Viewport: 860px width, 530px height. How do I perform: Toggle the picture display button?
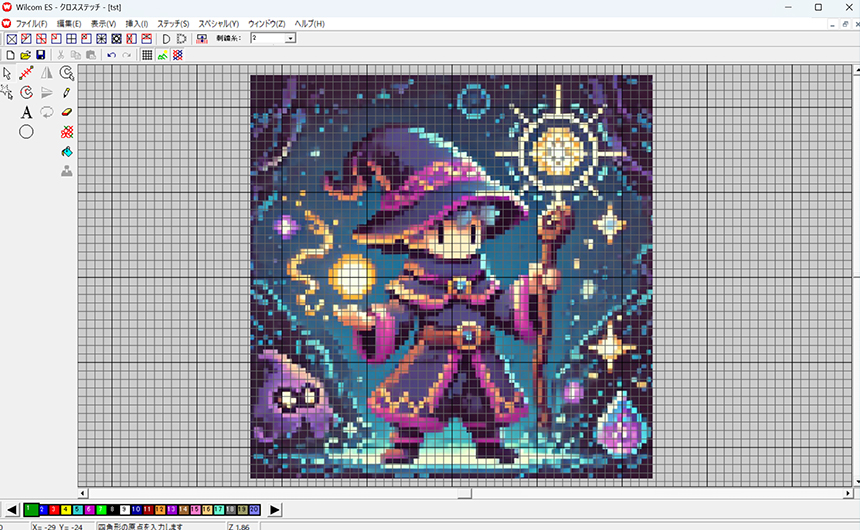point(162,55)
